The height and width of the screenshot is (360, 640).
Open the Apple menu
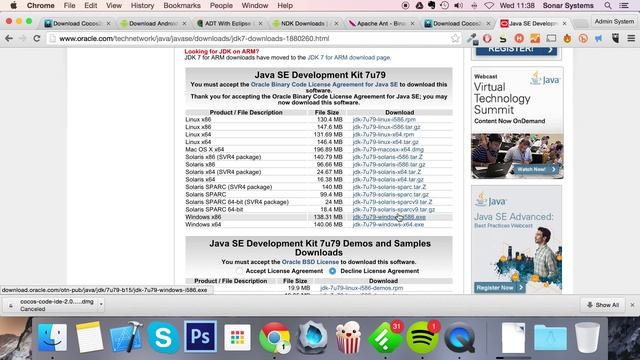[13, 5]
